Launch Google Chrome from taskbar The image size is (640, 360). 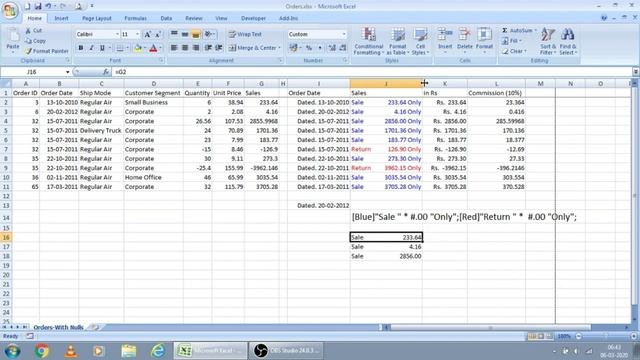tap(42, 351)
